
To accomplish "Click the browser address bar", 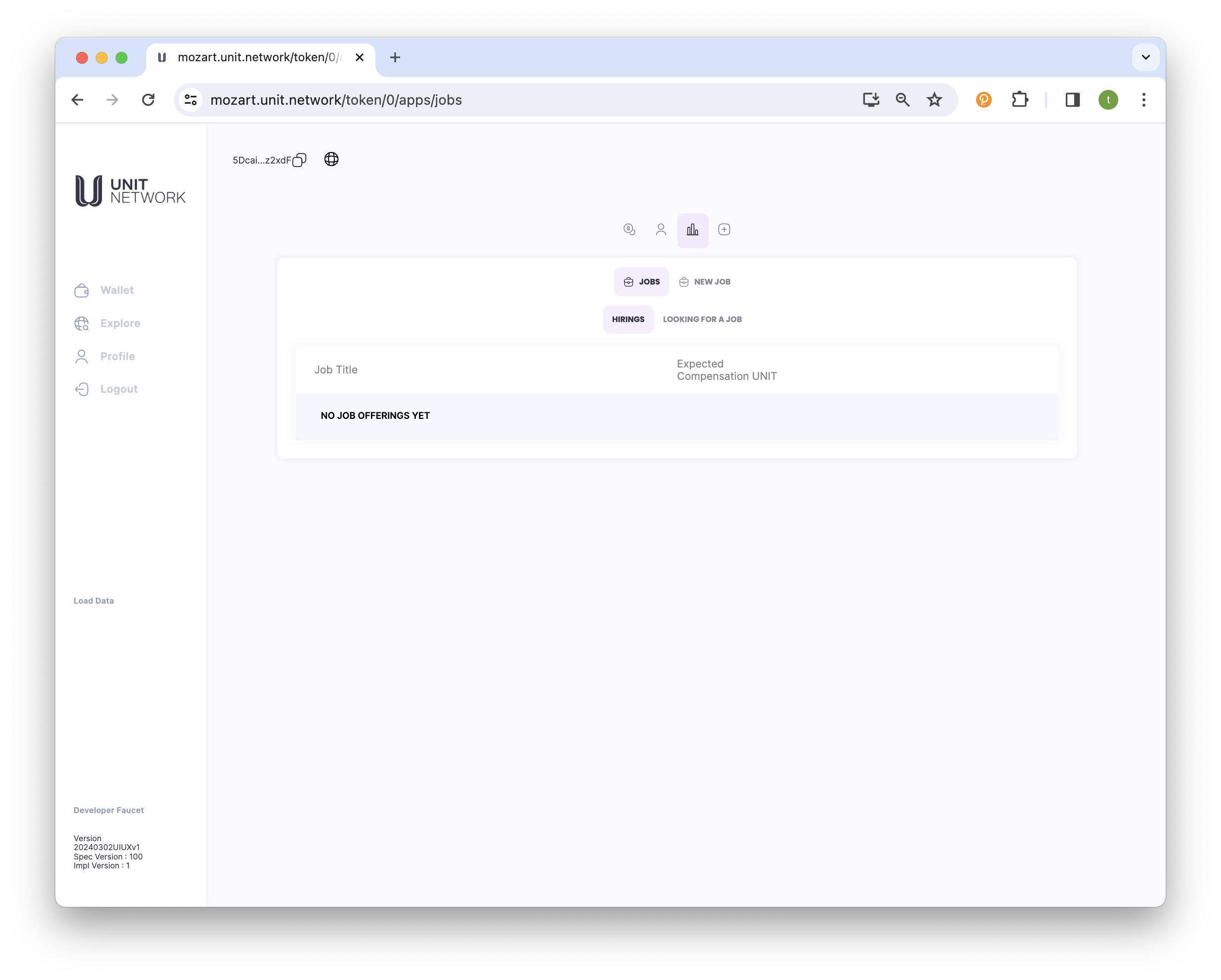I will (510, 100).
